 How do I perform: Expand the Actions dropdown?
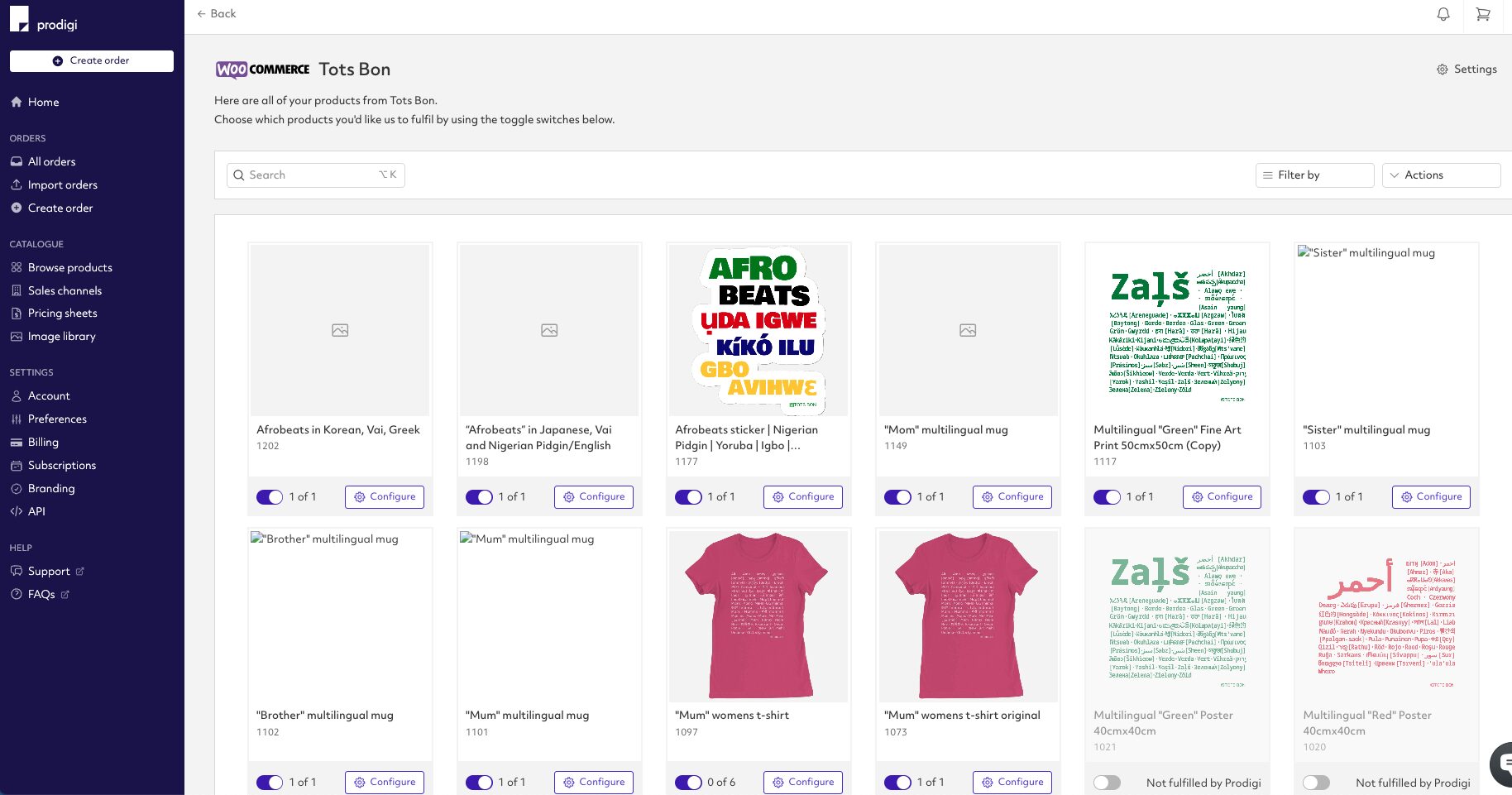[1440, 175]
